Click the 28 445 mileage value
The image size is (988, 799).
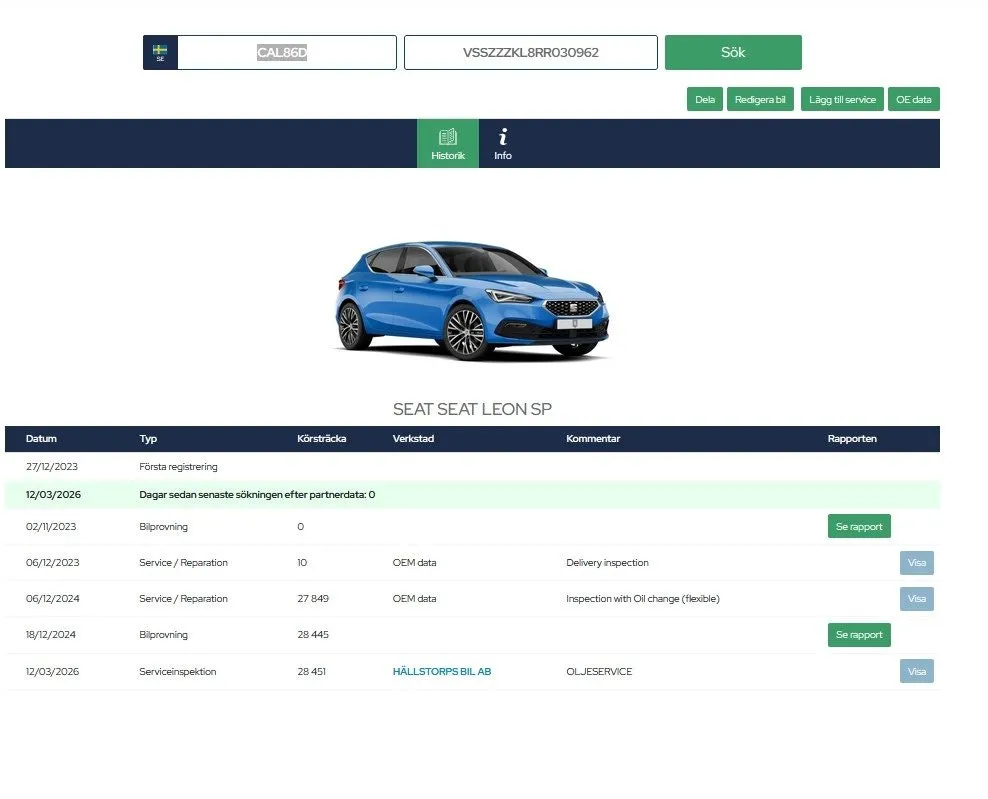pos(313,635)
